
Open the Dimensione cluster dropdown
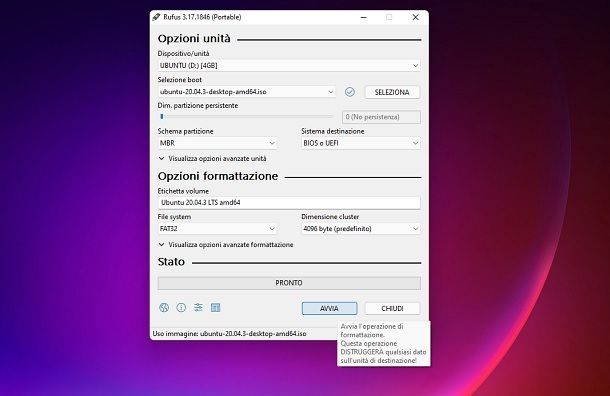[361, 229]
